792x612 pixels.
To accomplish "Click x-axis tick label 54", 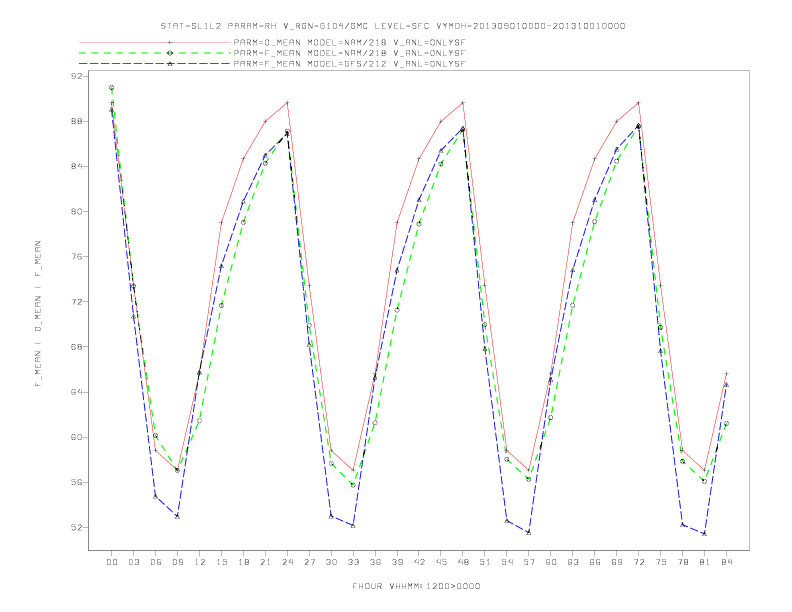I will point(507,562).
